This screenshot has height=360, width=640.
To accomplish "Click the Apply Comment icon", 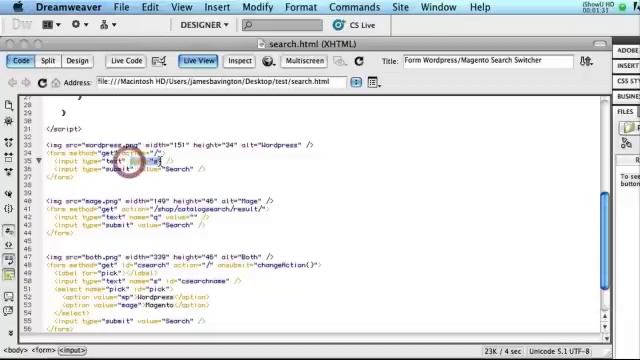I will (9, 296).
